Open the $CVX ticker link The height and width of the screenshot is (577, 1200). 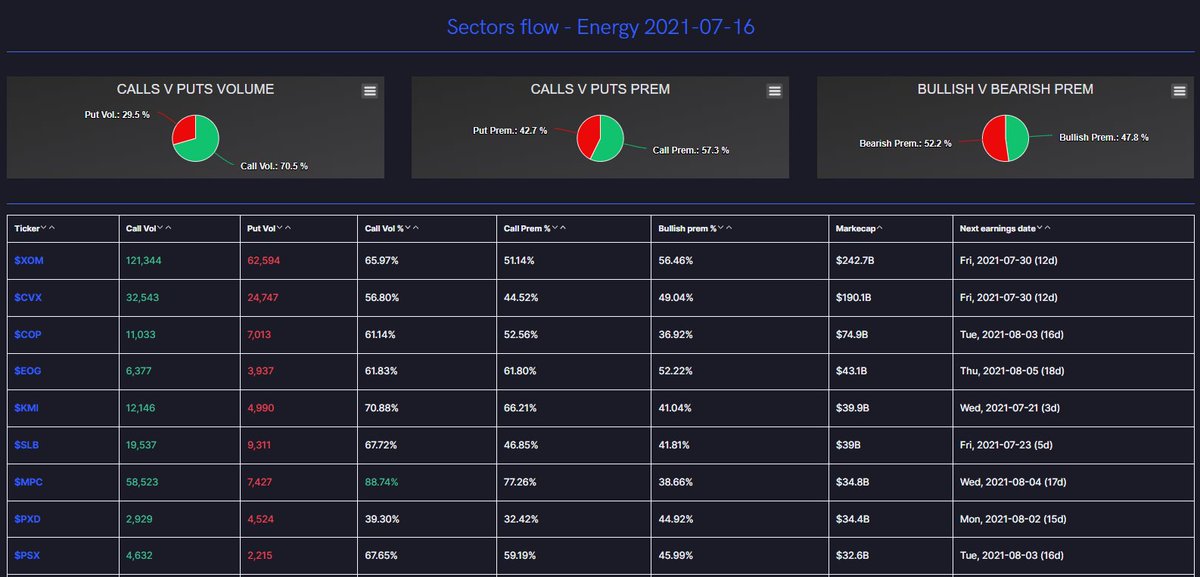28,297
